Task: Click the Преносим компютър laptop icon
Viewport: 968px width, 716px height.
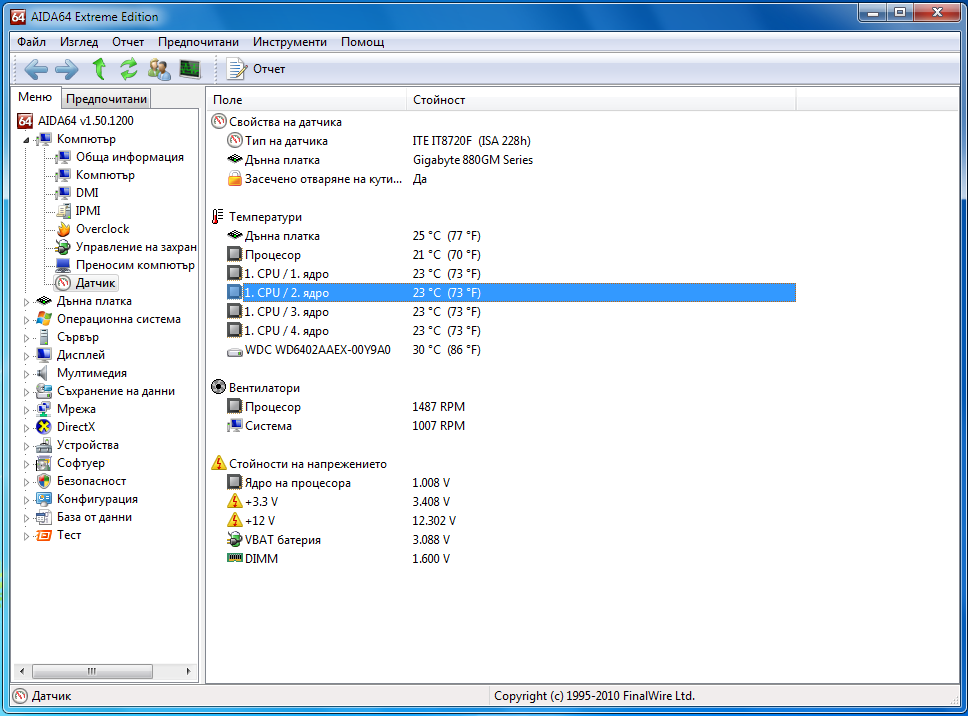Action: [63, 265]
